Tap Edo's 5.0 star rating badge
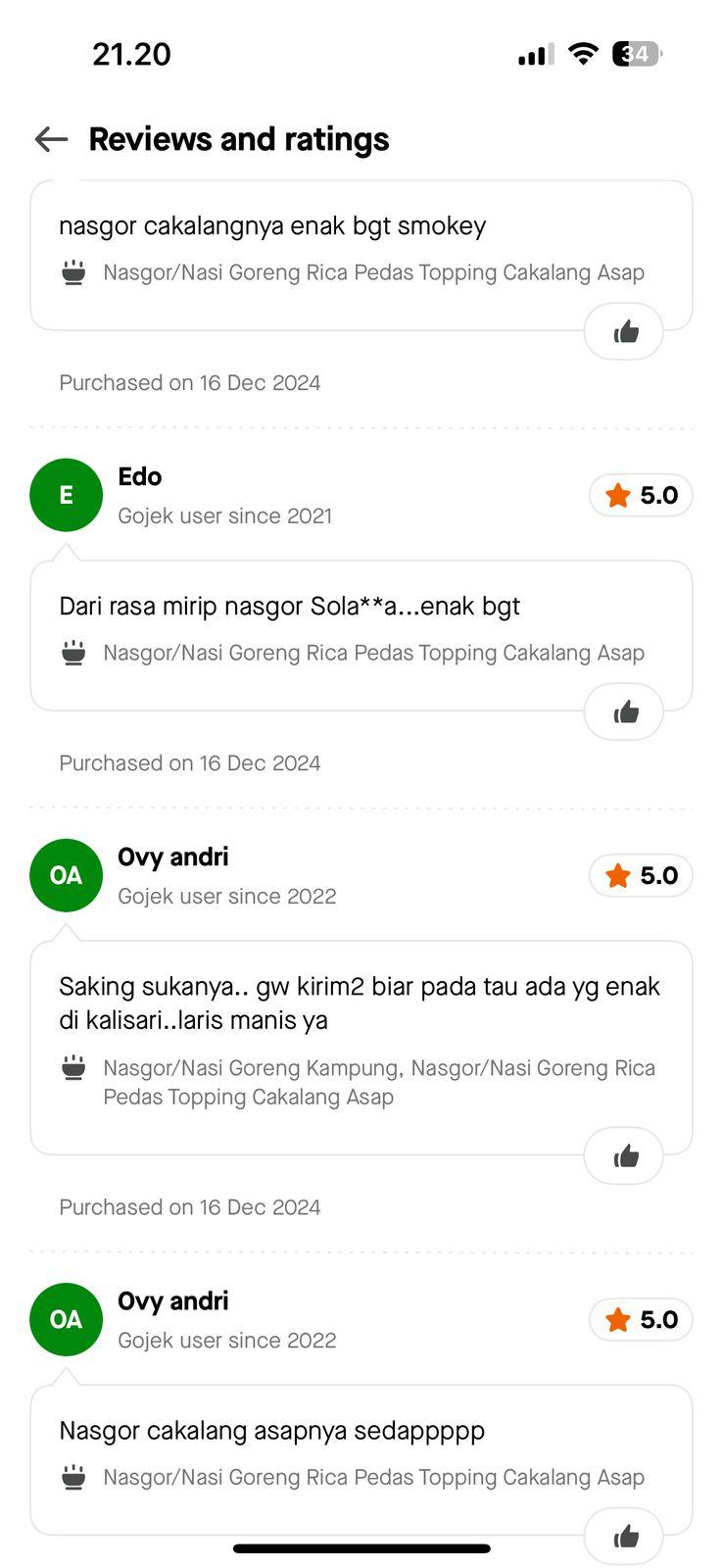The image size is (723, 1568). click(x=641, y=495)
